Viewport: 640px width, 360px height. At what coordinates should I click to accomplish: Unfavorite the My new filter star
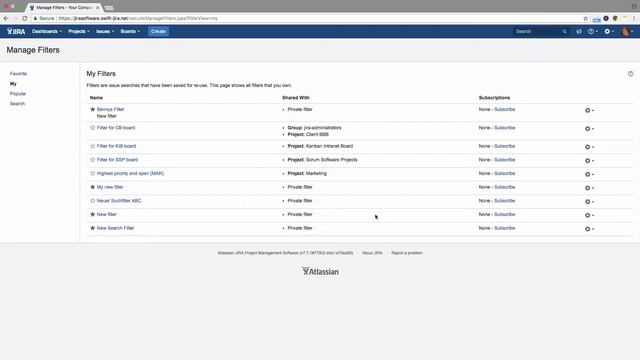coord(93,187)
